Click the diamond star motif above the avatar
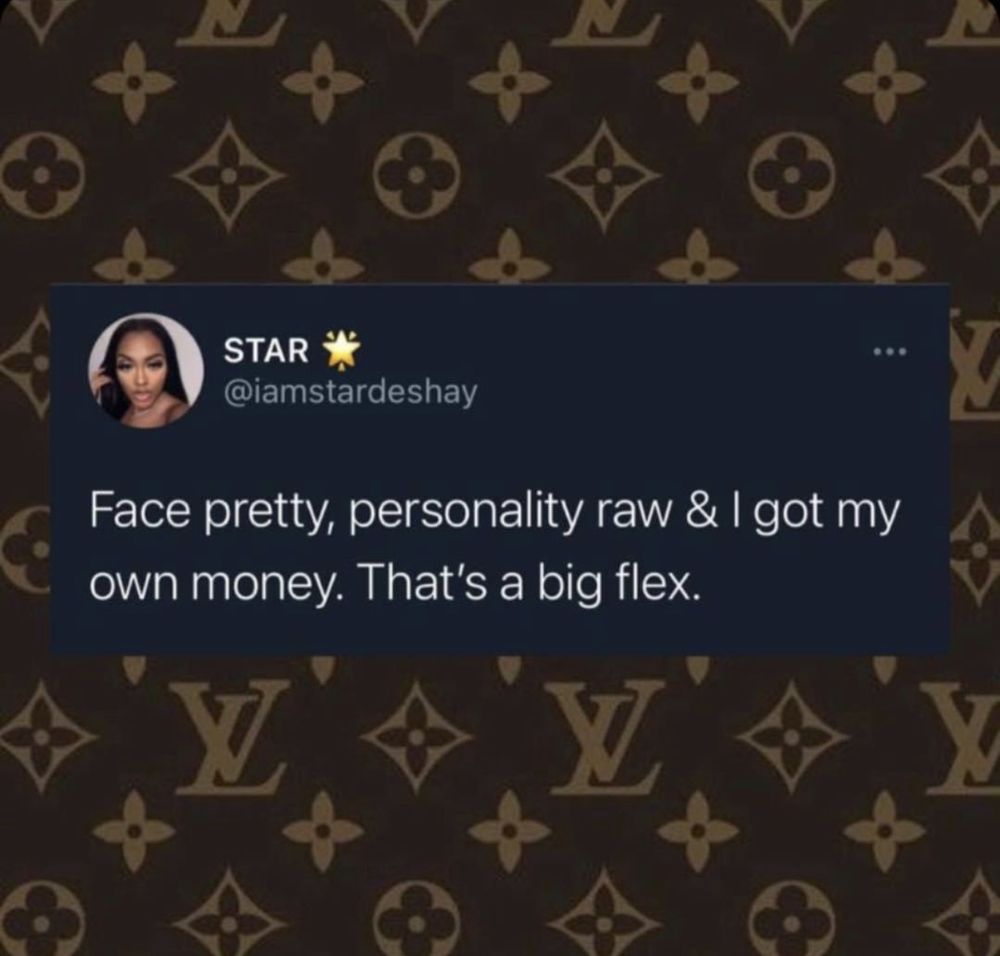 point(228,174)
